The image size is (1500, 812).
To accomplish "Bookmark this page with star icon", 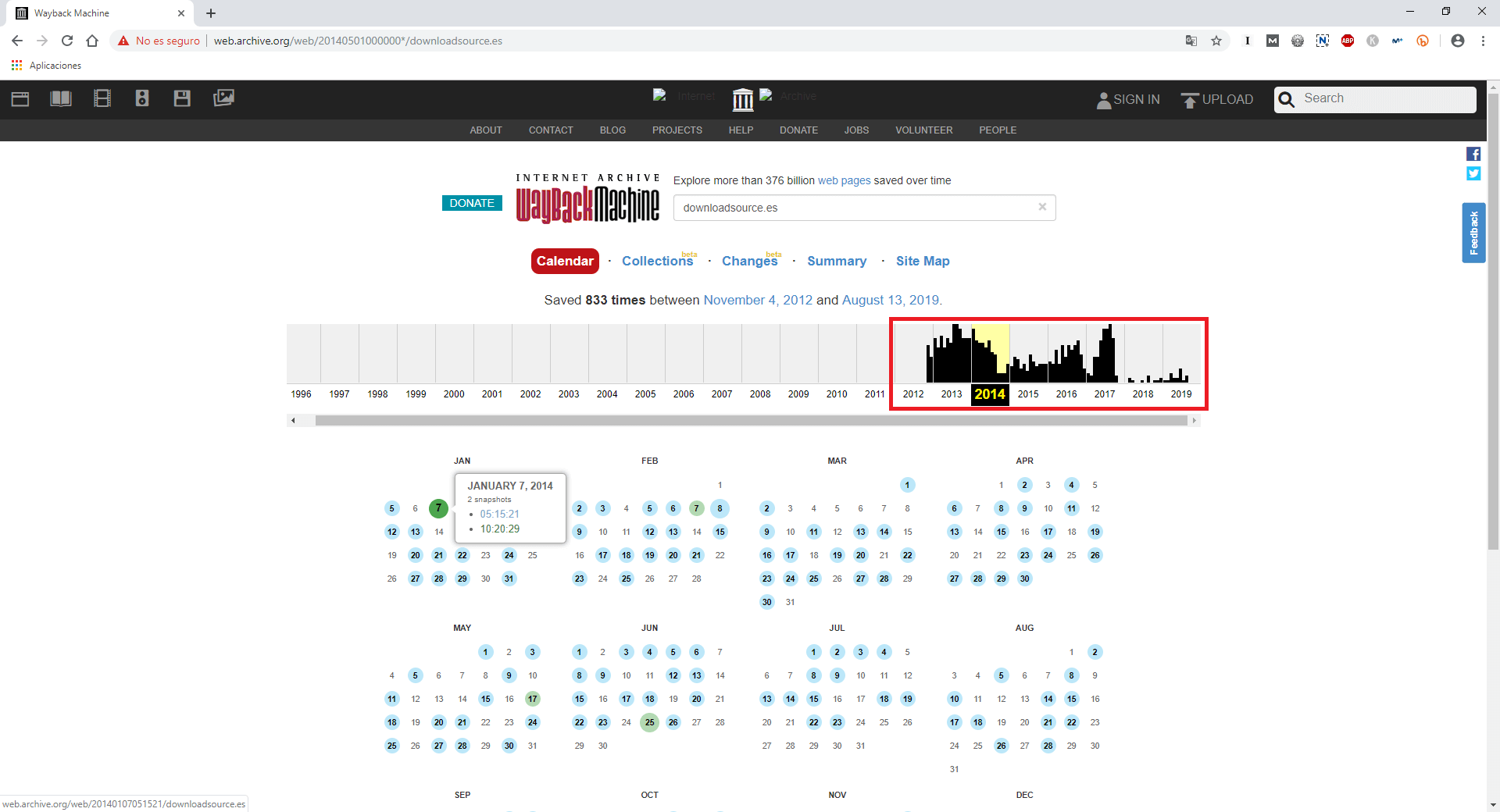I will 1216,41.
